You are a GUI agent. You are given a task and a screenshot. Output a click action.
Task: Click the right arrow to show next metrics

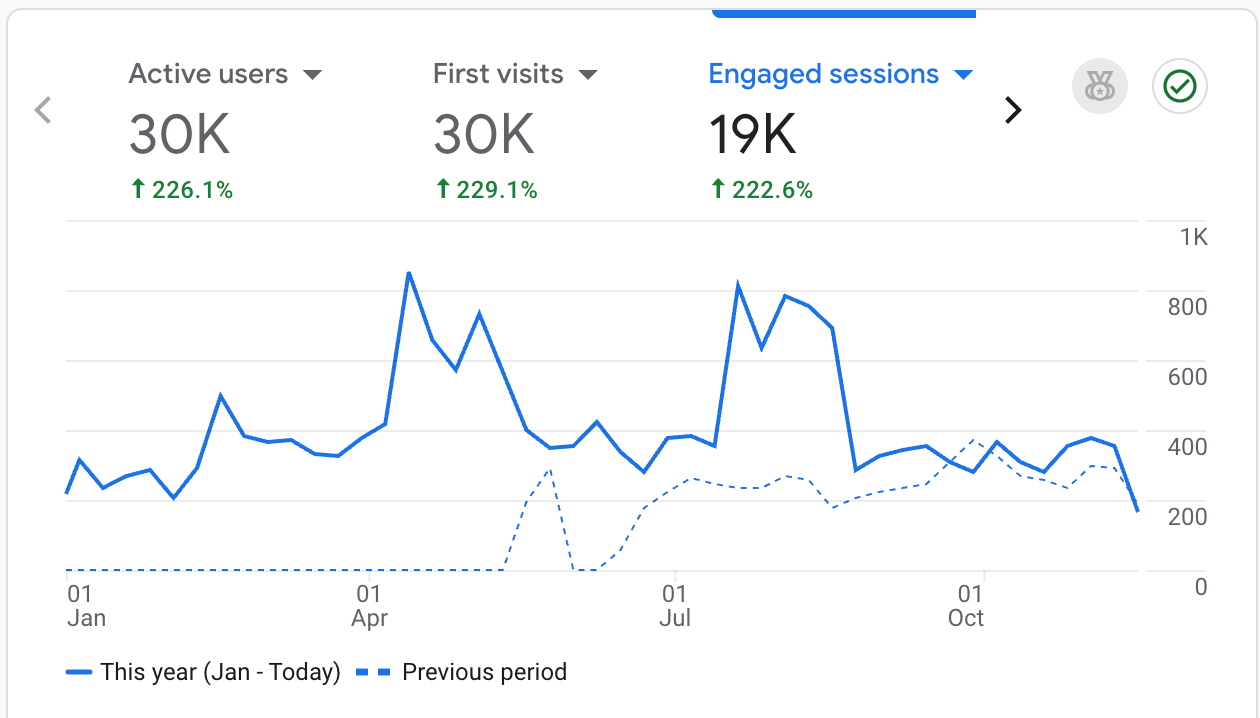point(1013,110)
